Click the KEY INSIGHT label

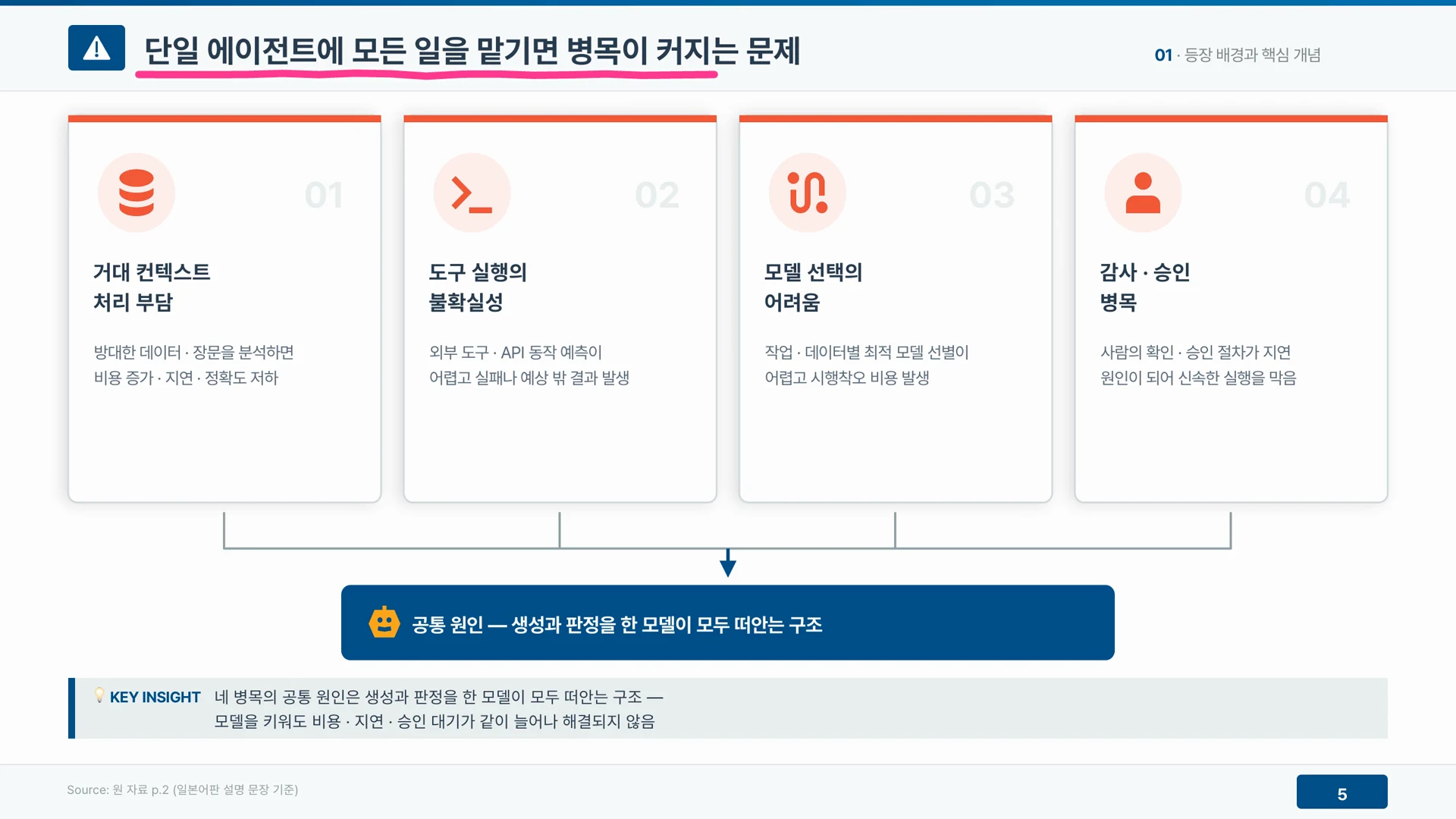[x=155, y=697]
